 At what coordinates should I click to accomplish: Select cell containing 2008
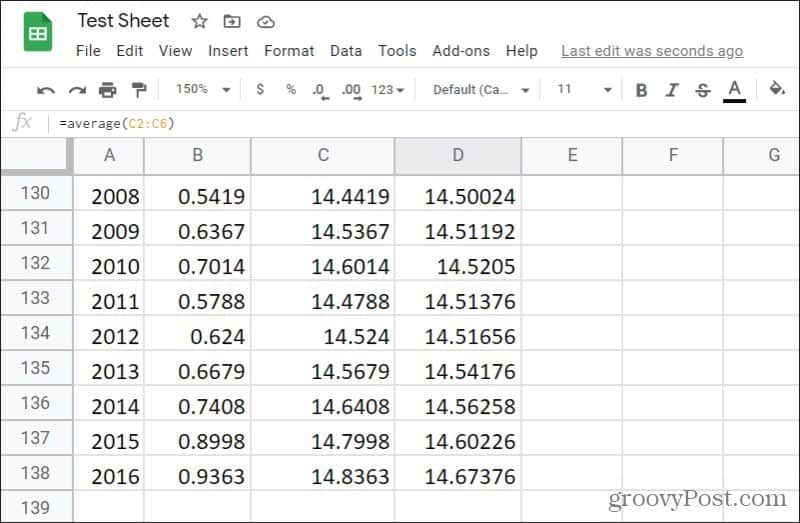pyautogui.click(x=109, y=193)
